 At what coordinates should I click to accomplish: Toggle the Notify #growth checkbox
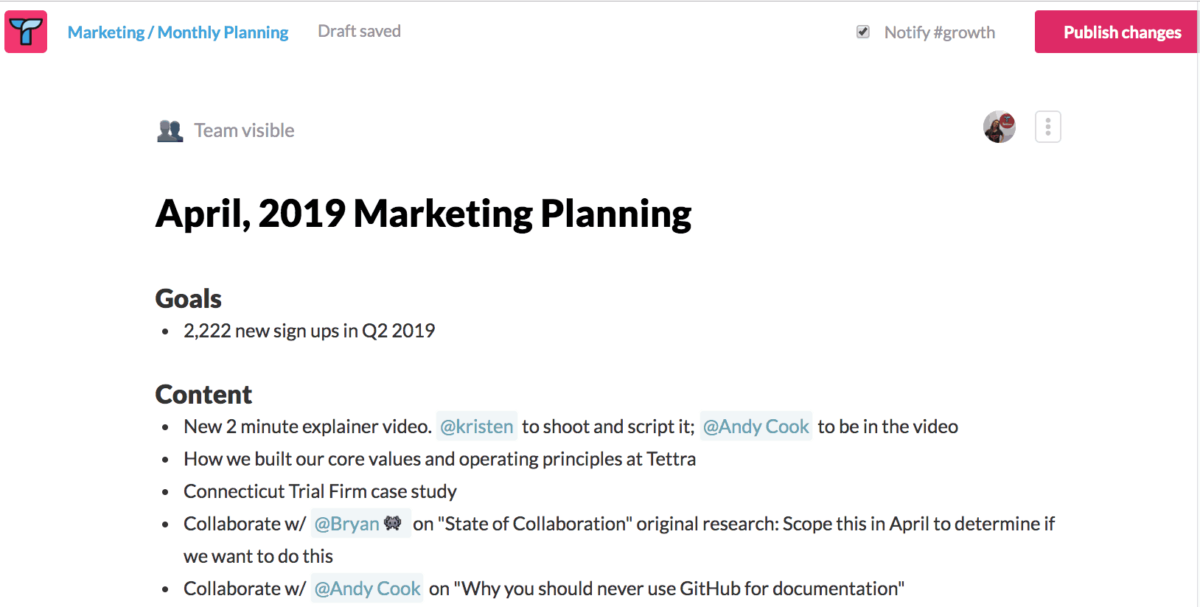tap(863, 32)
